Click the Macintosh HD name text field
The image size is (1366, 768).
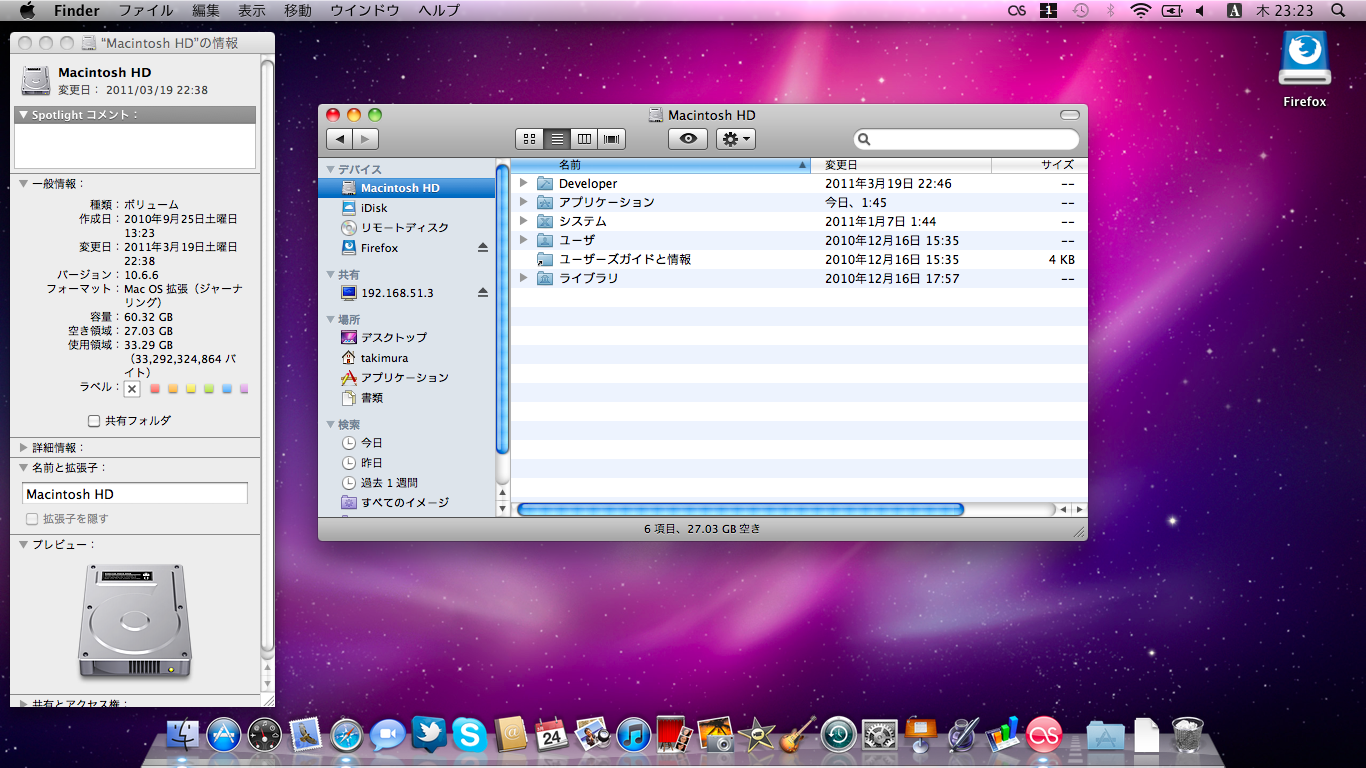(x=135, y=494)
